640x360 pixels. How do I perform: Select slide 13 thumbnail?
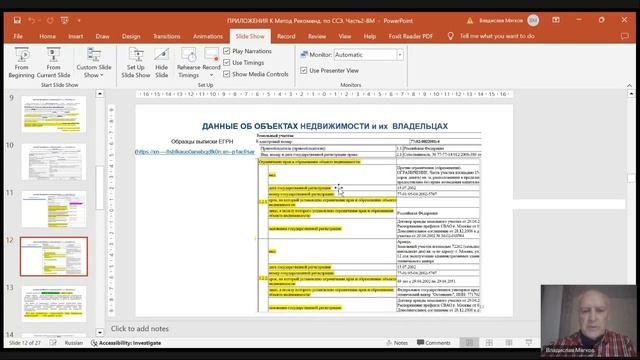54,304
